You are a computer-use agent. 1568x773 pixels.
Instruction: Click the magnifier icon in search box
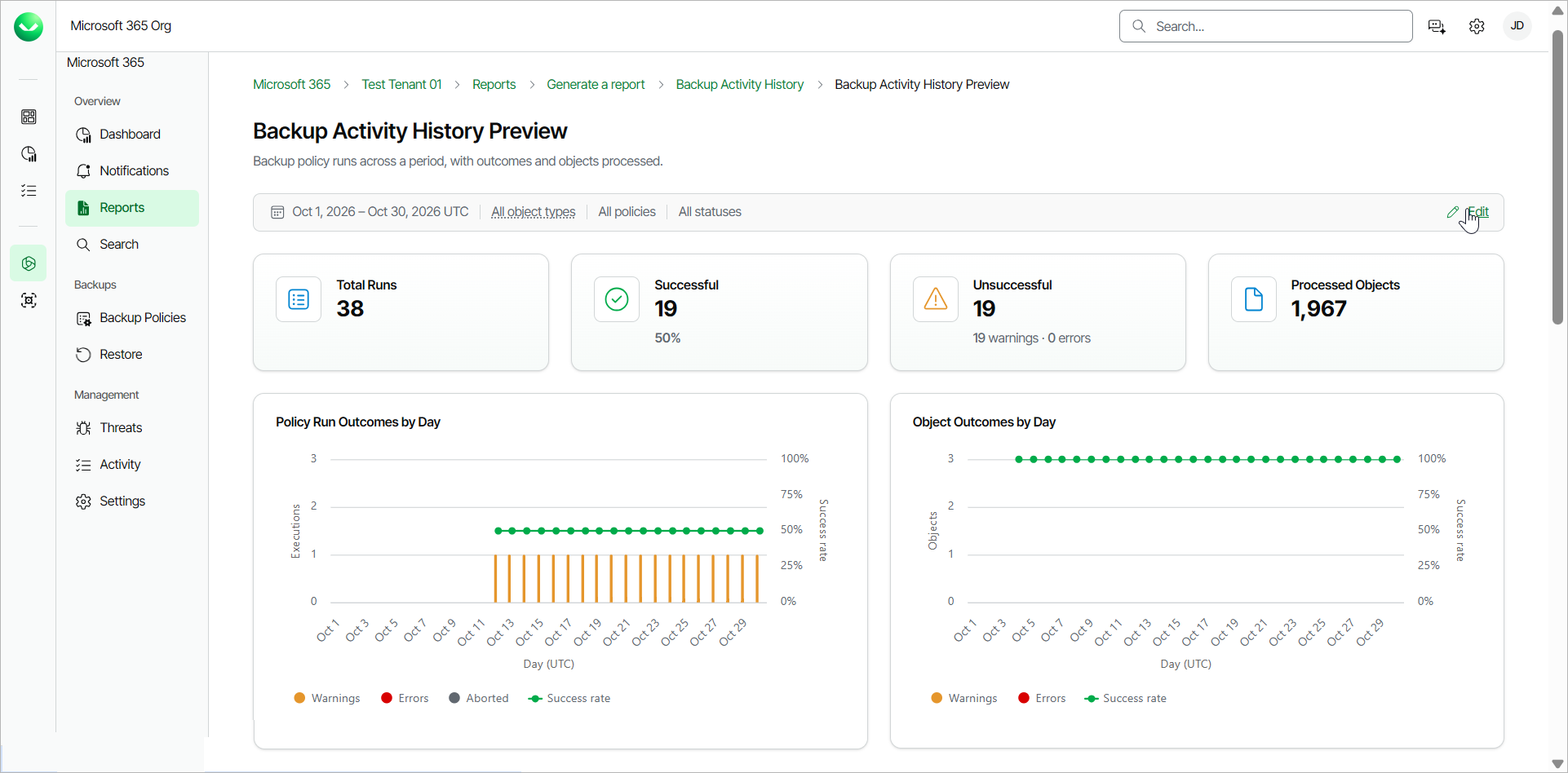point(1139,26)
